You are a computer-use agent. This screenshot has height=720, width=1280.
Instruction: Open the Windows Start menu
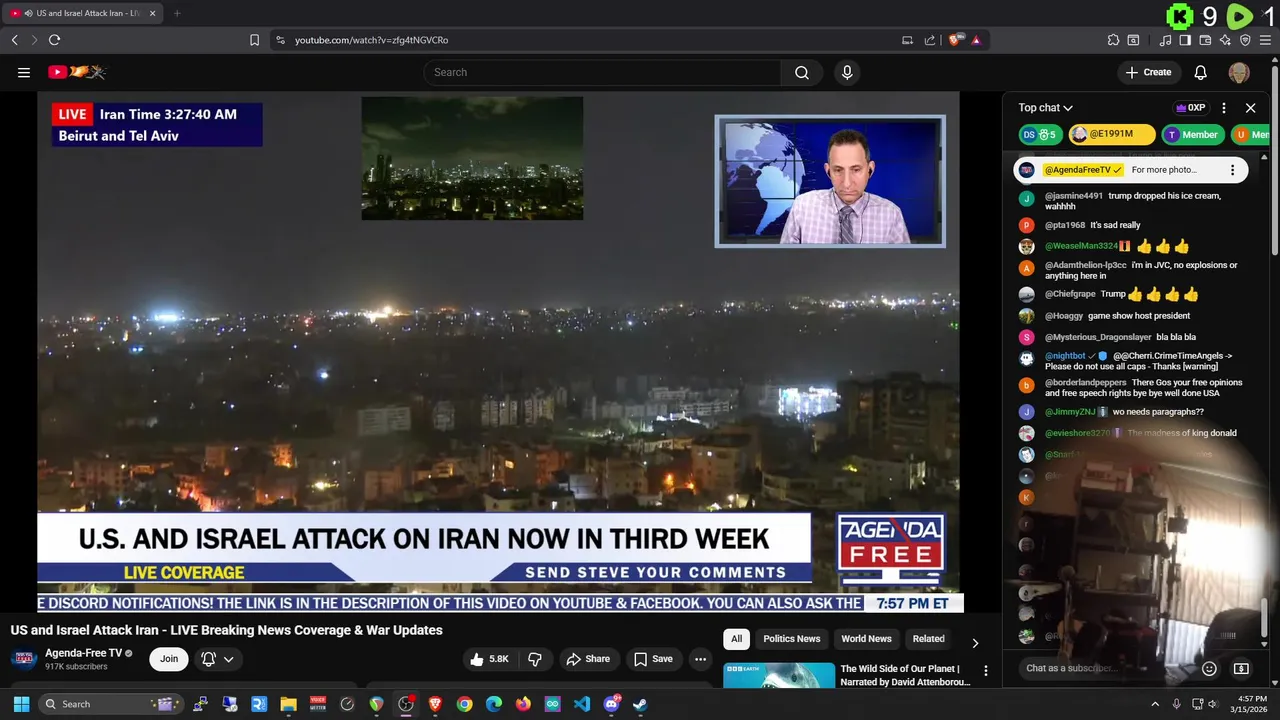(x=21, y=704)
